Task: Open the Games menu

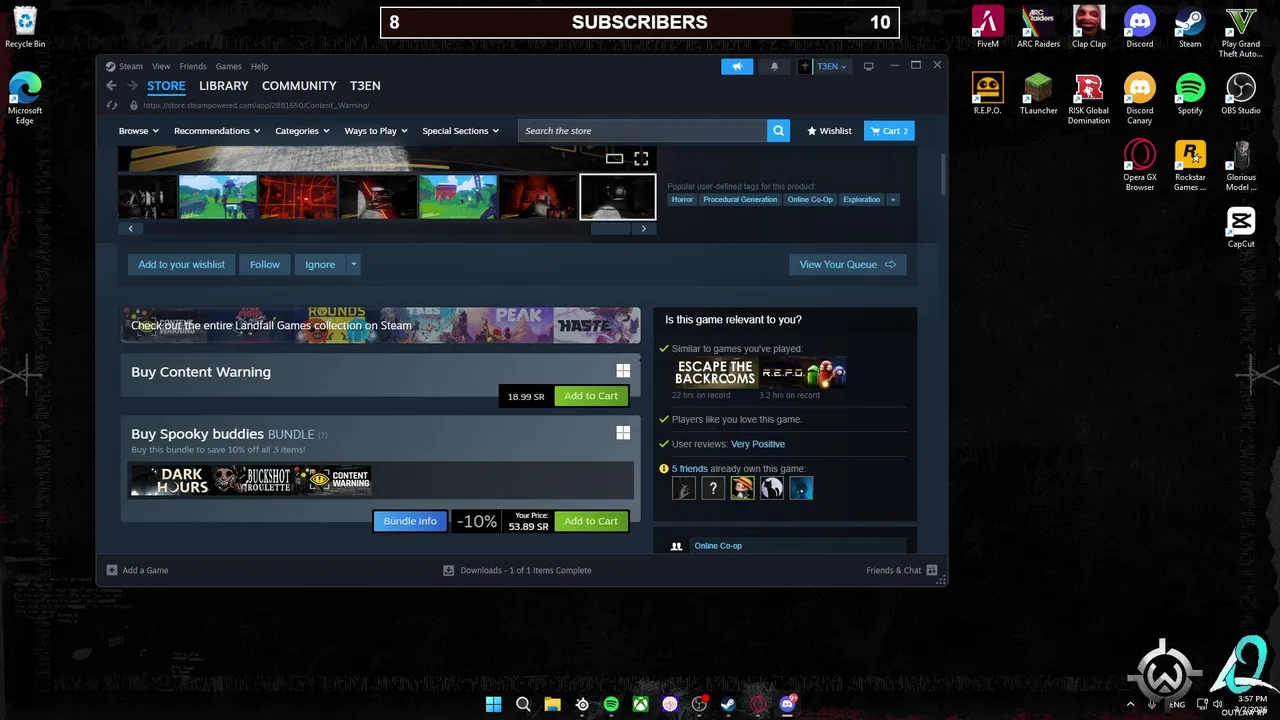Action: coord(228,66)
